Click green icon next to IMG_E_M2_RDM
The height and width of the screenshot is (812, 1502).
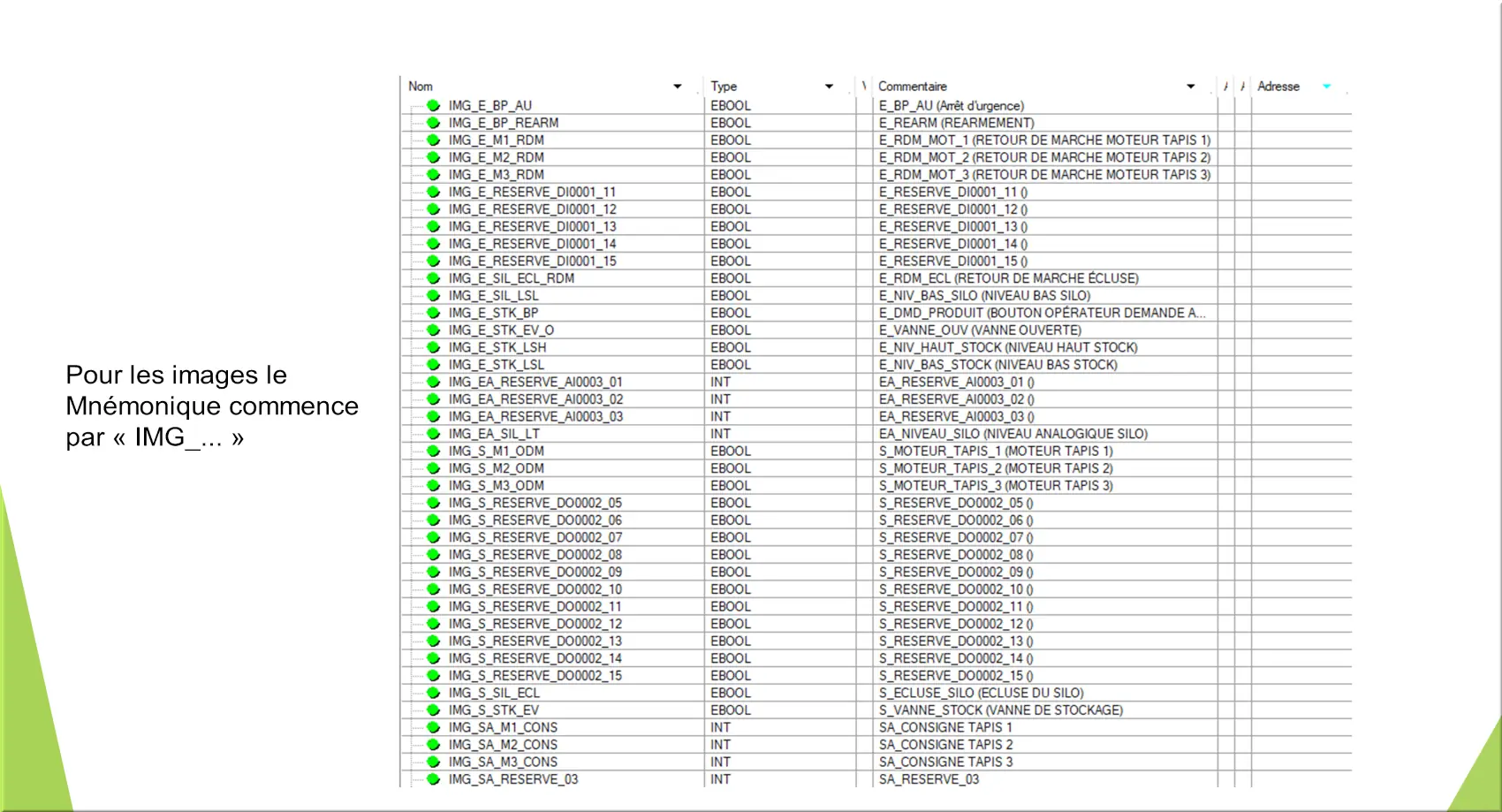(433, 157)
